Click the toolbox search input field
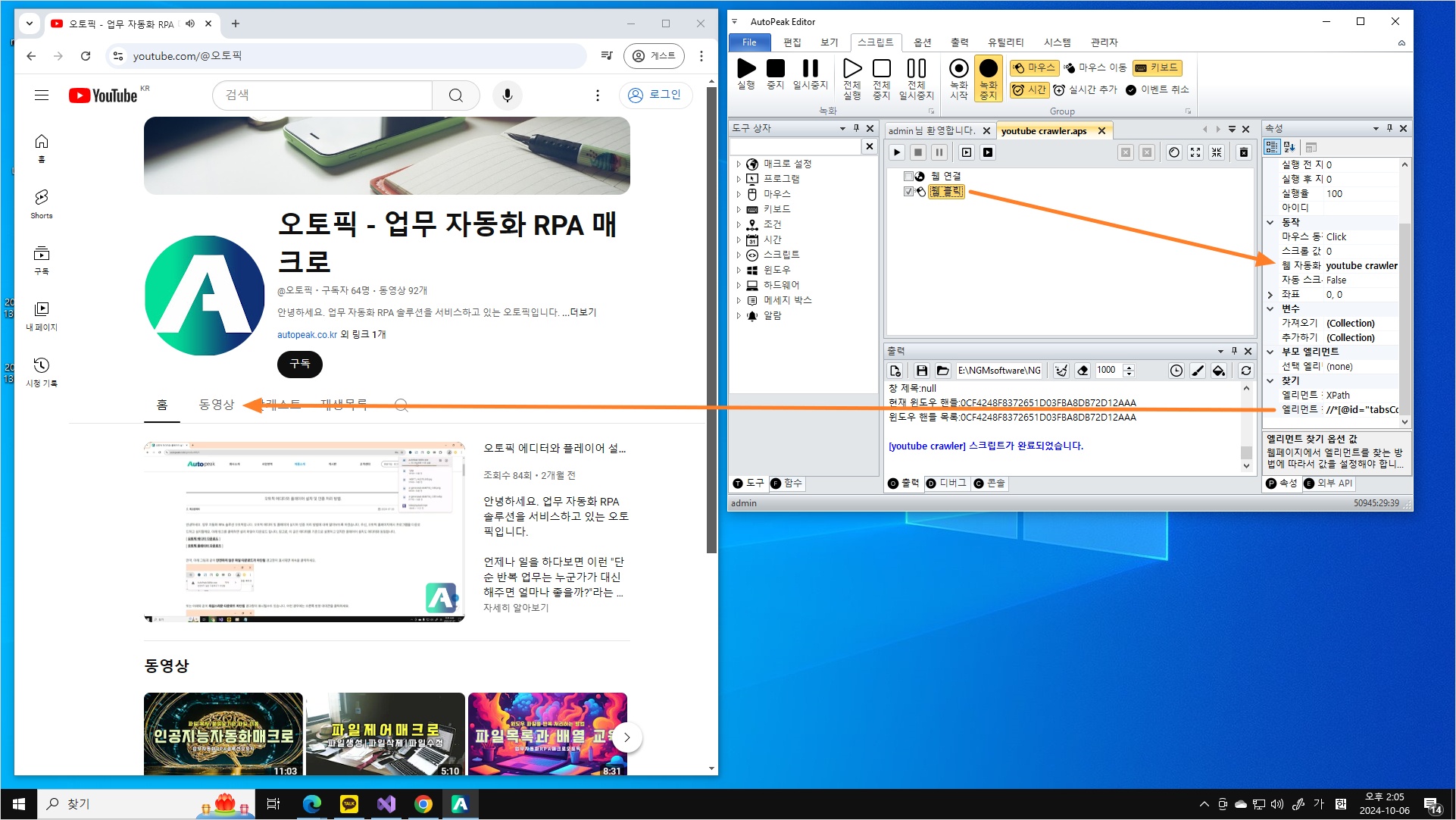The width and height of the screenshot is (1456, 820). [x=795, y=146]
